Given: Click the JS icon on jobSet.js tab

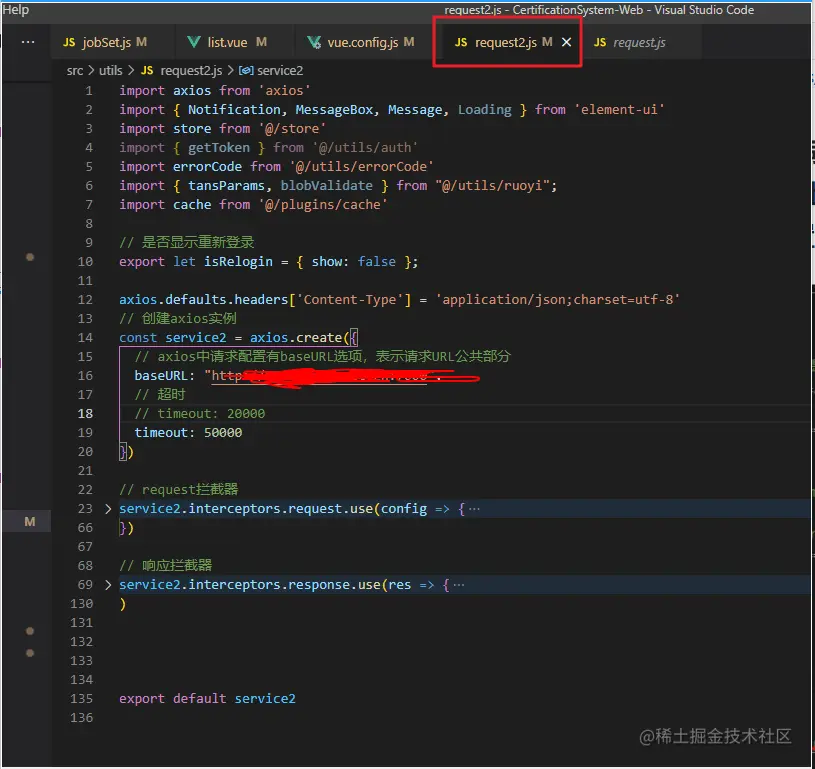Looking at the screenshot, I should pyautogui.click(x=69, y=42).
